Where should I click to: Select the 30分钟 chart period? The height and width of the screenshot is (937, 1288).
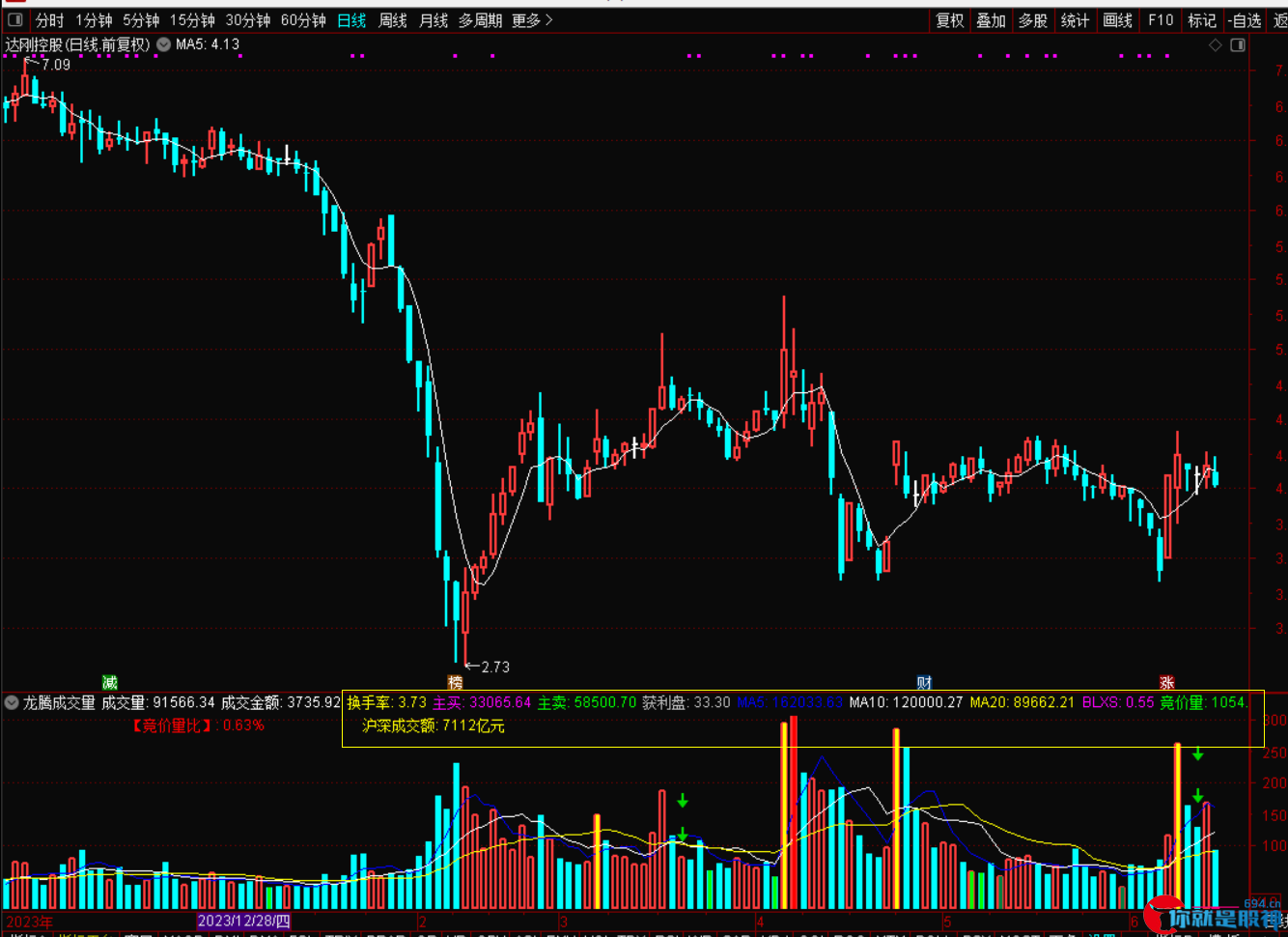[x=248, y=20]
